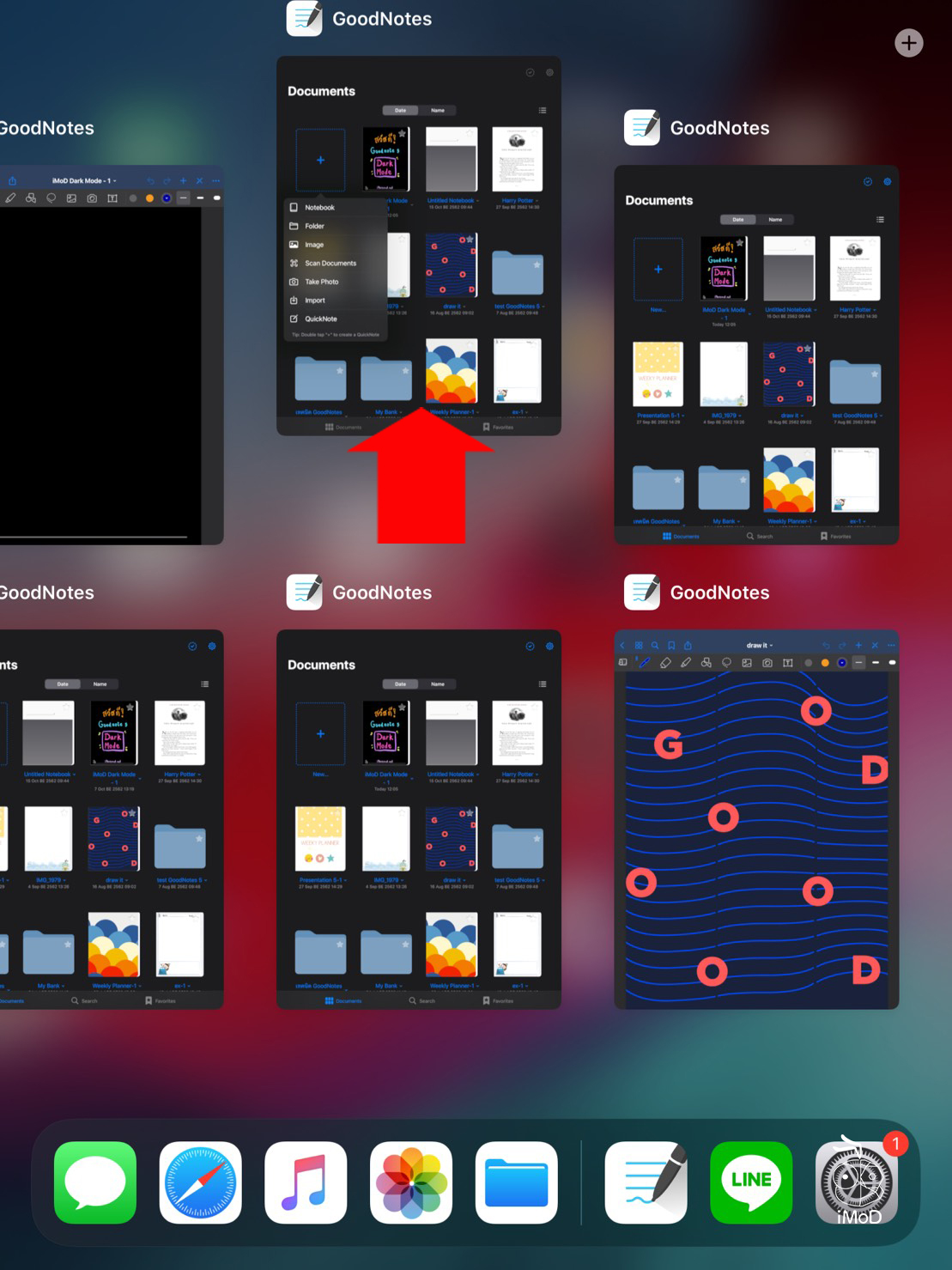The height and width of the screenshot is (1270, 952).
Task: Open the Files app in the dock
Action: pos(516,1182)
